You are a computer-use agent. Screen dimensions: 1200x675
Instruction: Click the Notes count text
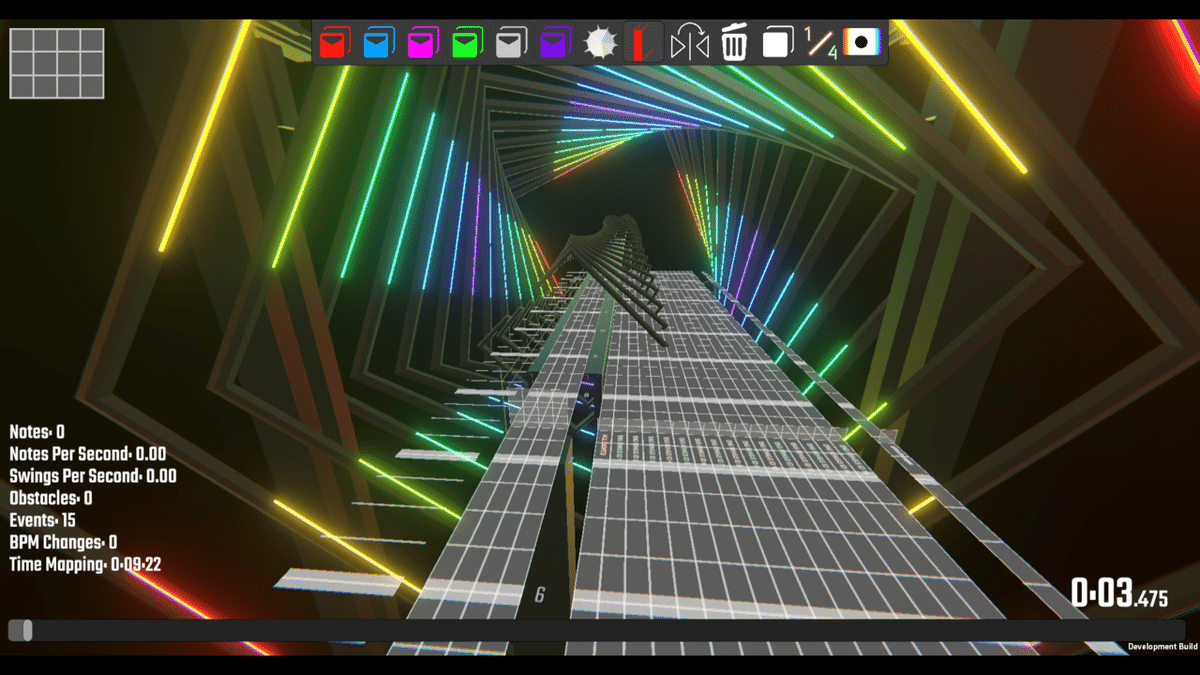click(x=37, y=432)
